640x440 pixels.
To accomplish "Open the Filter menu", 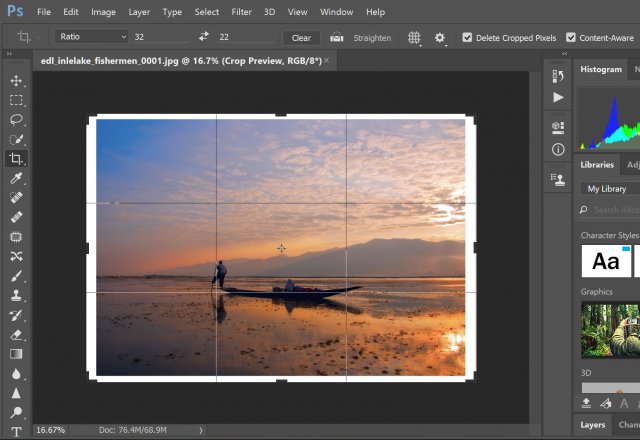I will [241, 12].
